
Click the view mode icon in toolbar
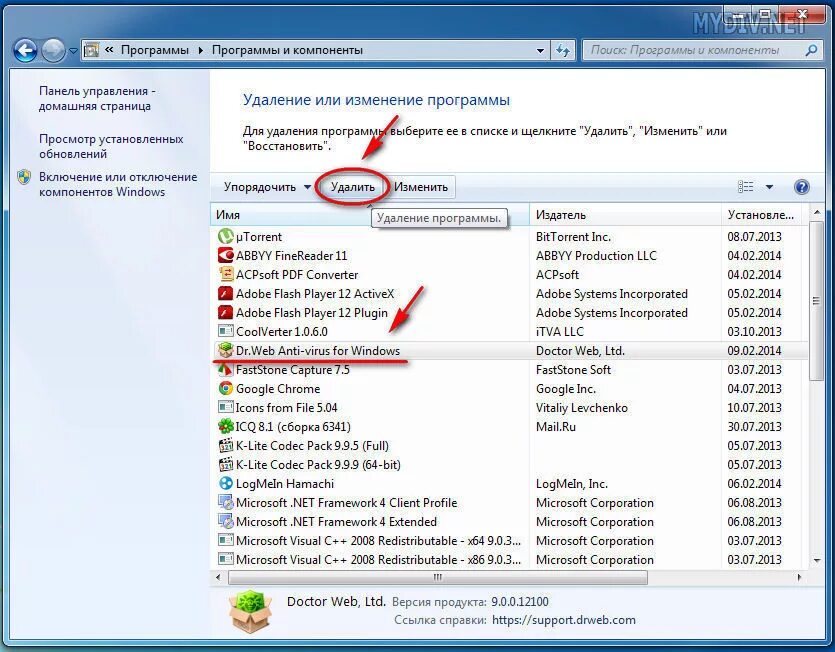click(x=746, y=187)
